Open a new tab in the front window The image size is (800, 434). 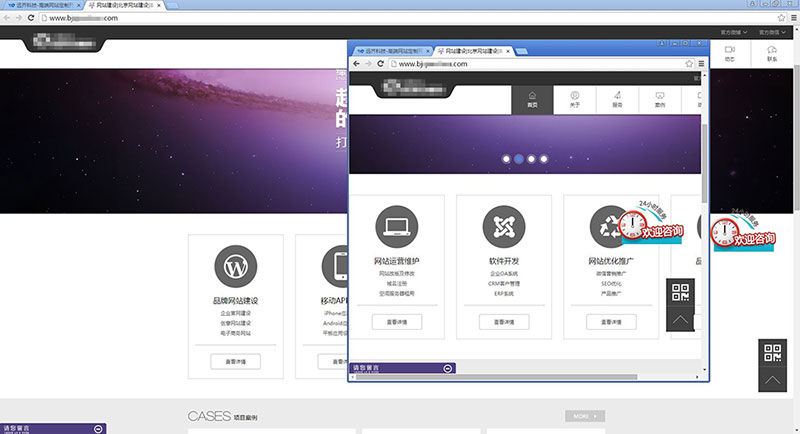(x=521, y=52)
